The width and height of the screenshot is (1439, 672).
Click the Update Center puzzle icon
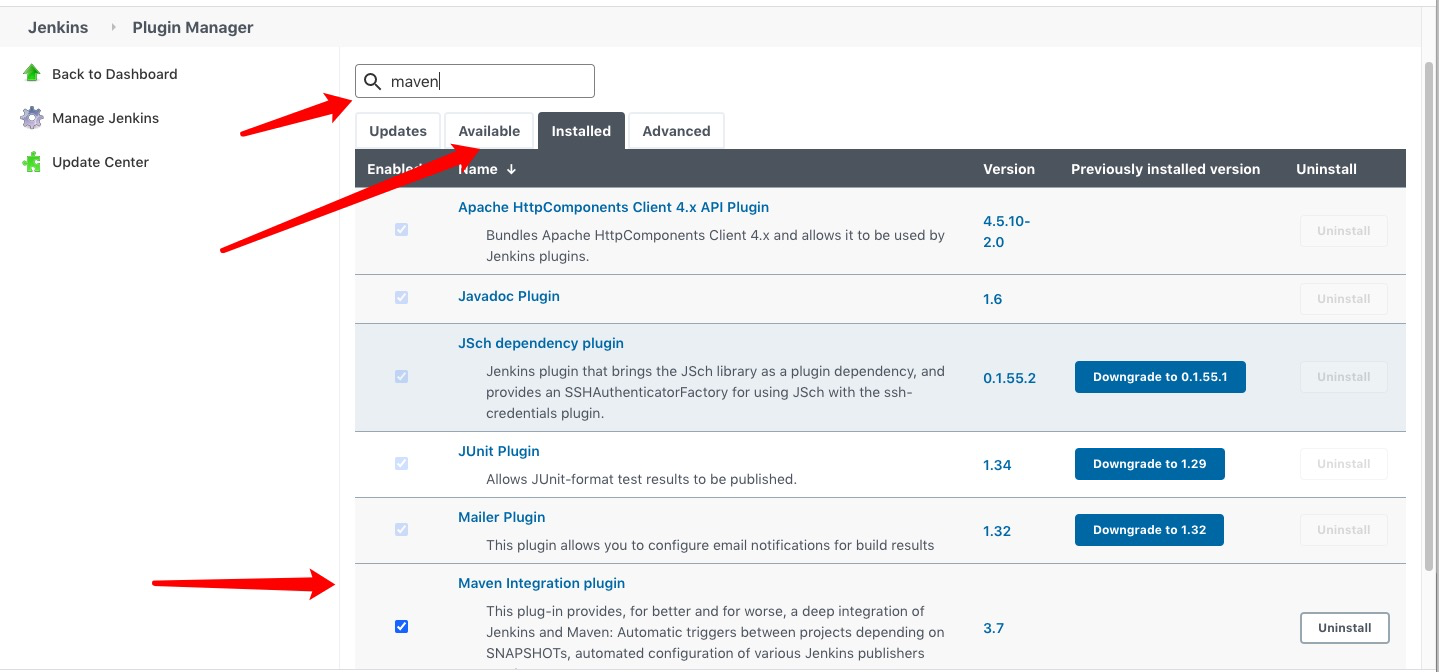(x=32, y=162)
